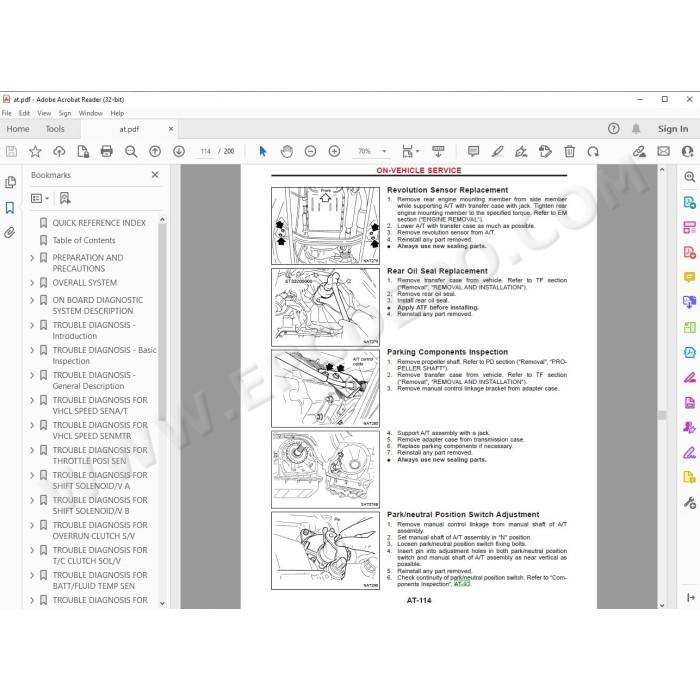The image size is (700, 700).
Task: Open More Tools wrench icon
Action: [689, 503]
